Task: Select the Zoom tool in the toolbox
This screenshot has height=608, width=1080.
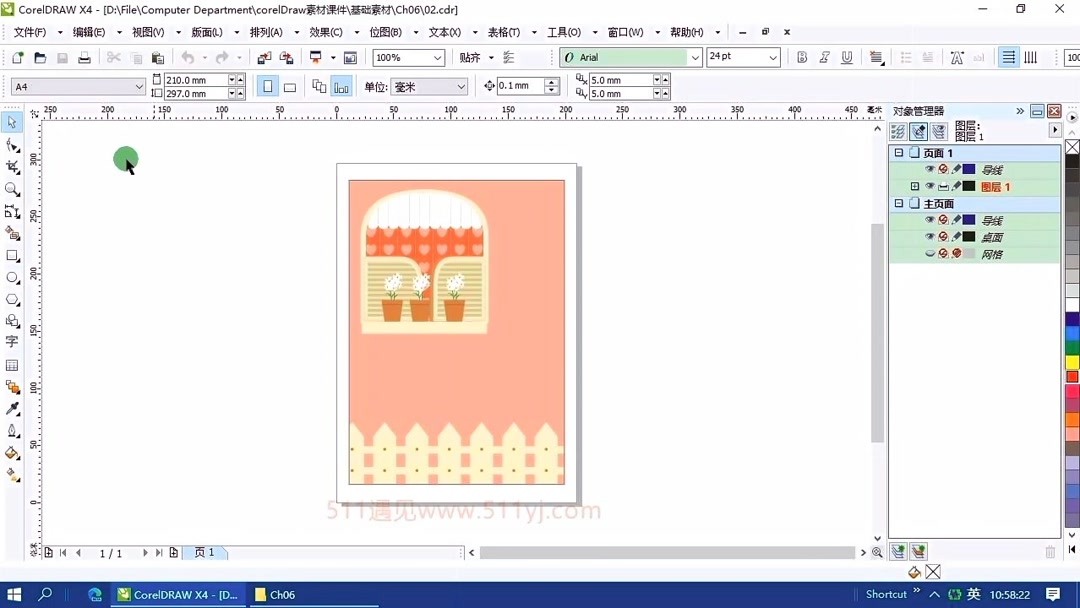Action: 12,189
